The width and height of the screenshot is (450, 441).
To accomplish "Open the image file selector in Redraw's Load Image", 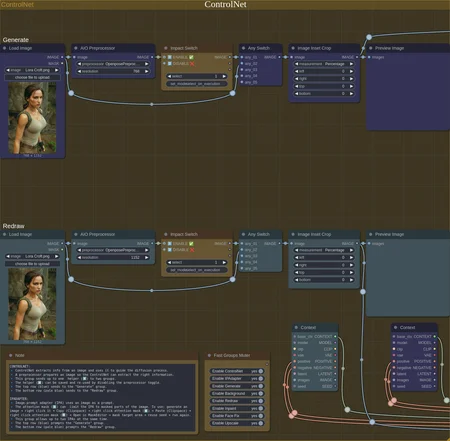I will pyautogui.click(x=32, y=256).
